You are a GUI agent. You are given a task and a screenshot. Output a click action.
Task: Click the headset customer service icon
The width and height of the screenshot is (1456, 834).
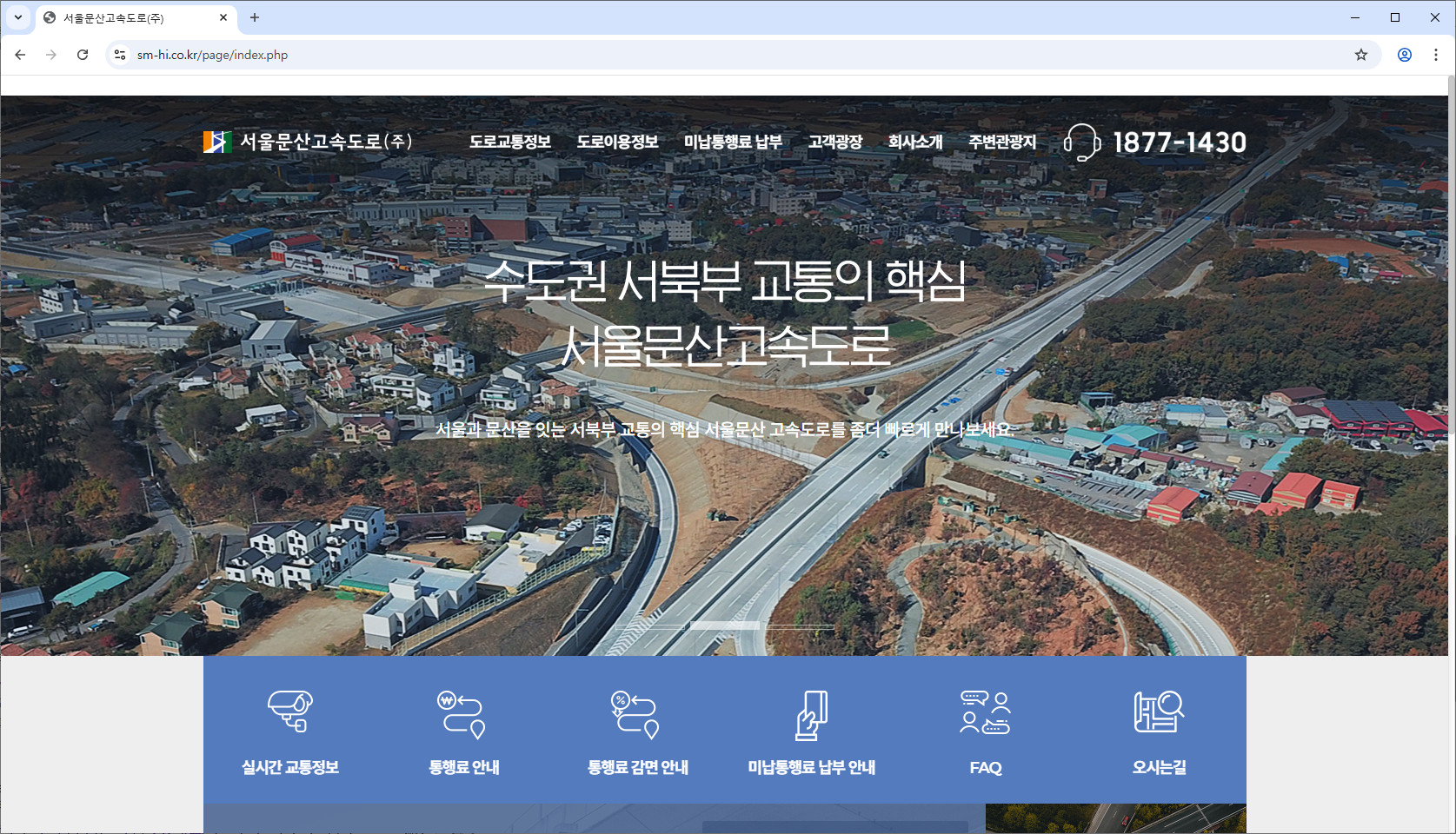pos(1082,142)
